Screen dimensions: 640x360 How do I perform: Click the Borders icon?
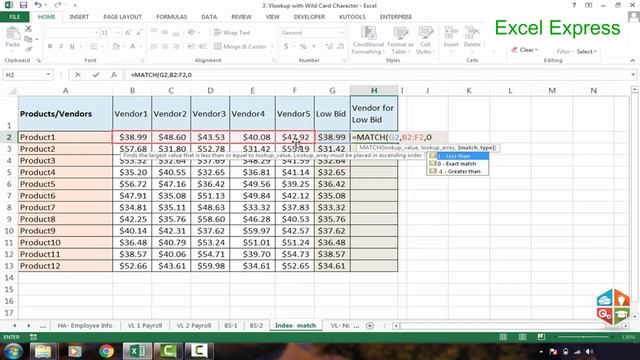click(93, 47)
